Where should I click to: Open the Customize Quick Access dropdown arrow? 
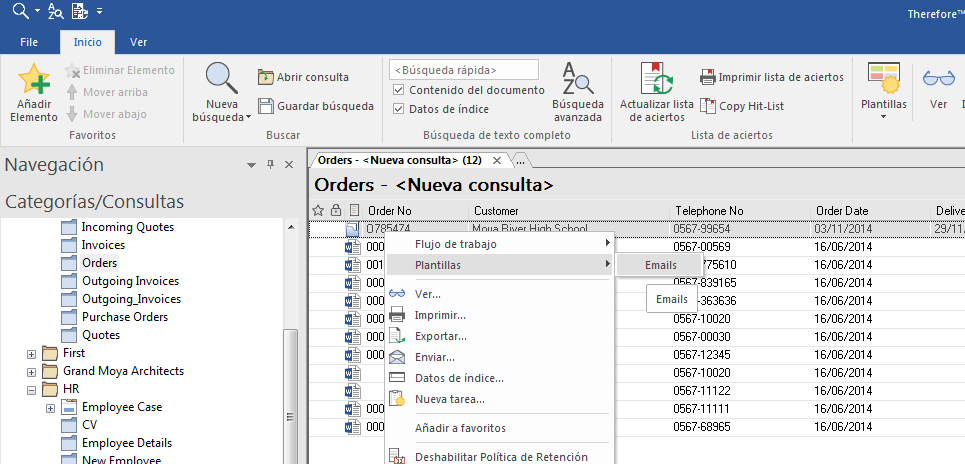tap(100, 11)
